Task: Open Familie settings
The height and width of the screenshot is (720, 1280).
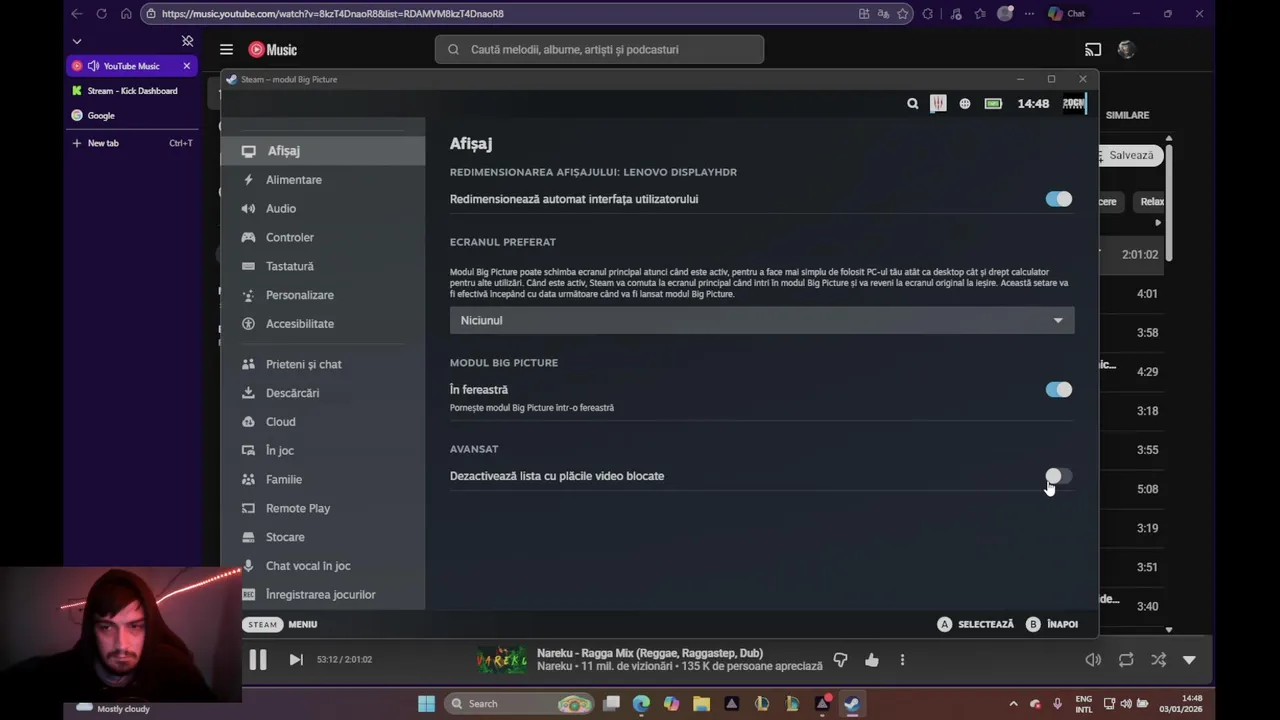Action: (x=323, y=480)
